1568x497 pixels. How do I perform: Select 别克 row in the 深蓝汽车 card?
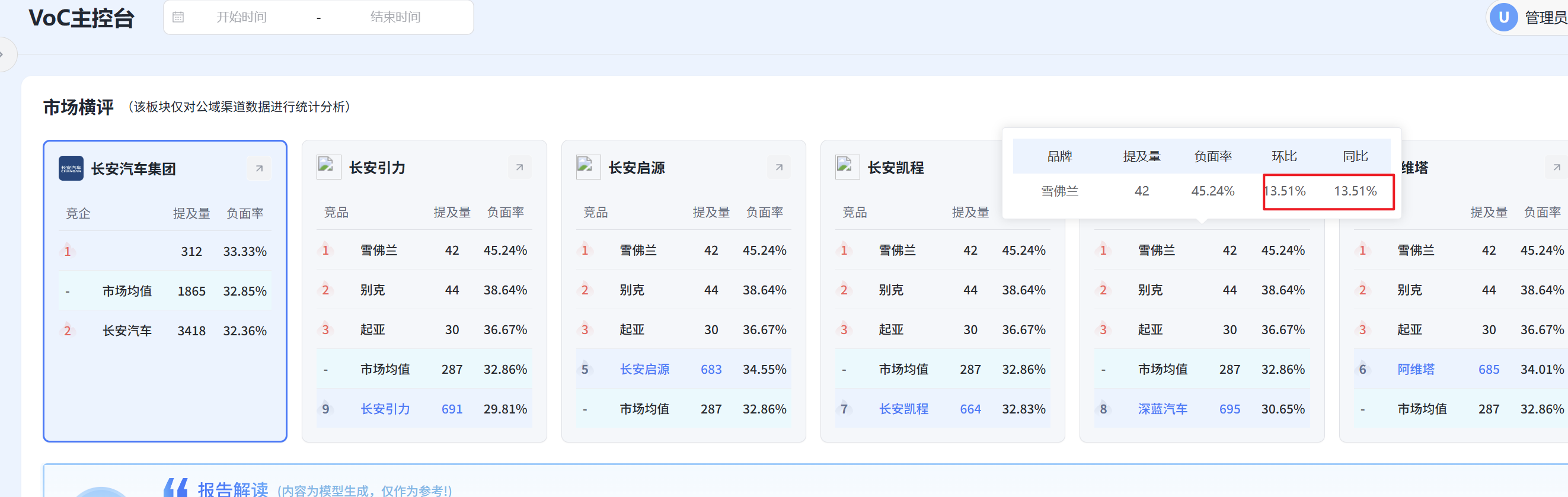(1202, 290)
